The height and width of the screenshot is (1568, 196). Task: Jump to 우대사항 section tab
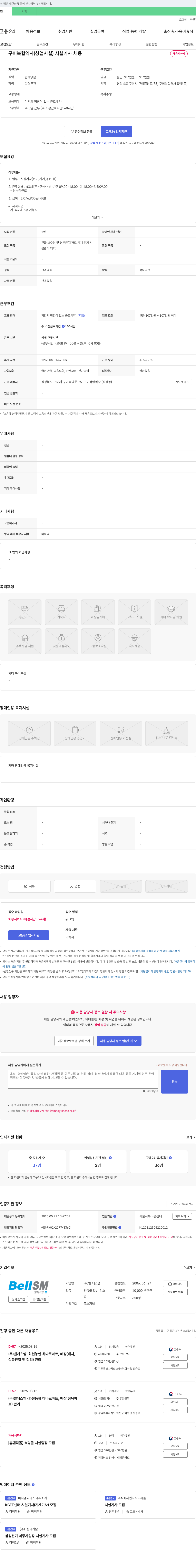click(79, 44)
